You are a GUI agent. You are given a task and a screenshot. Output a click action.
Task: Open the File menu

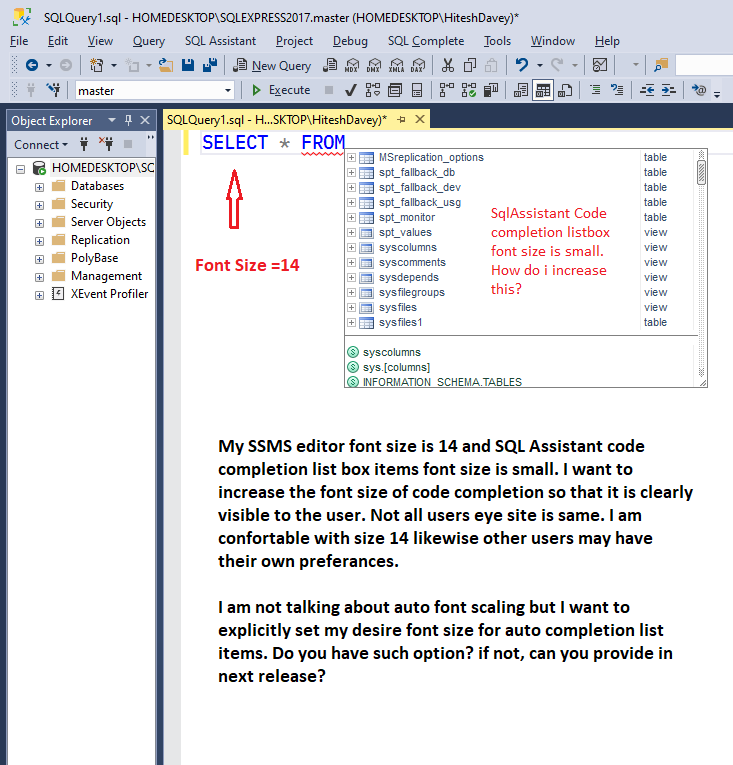tap(19, 41)
